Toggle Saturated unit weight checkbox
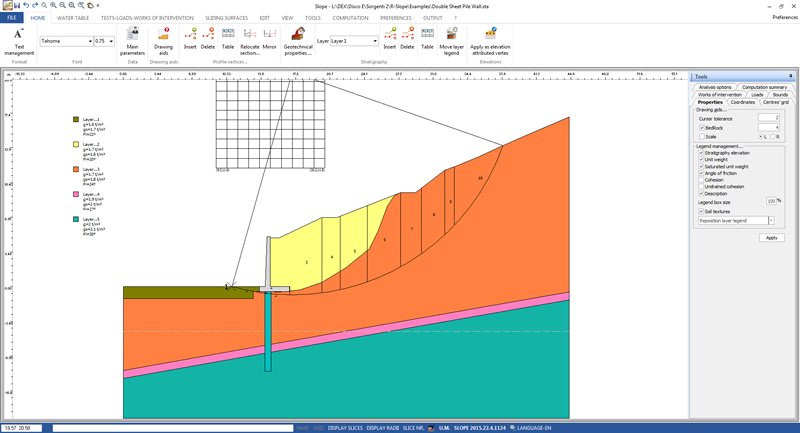The width and height of the screenshot is (800, 433). coord(701,166)
